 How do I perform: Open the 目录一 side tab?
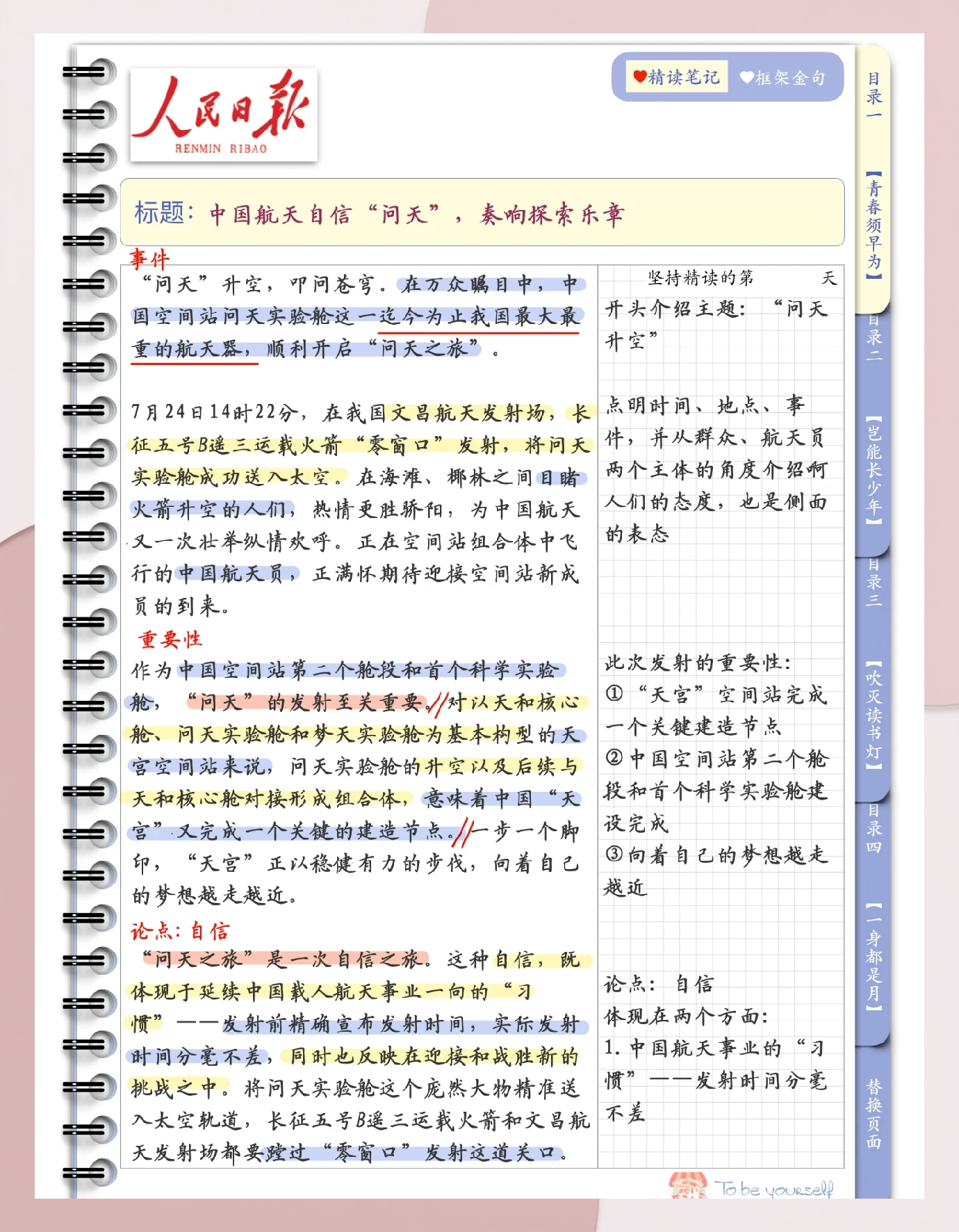pos(874,95)
